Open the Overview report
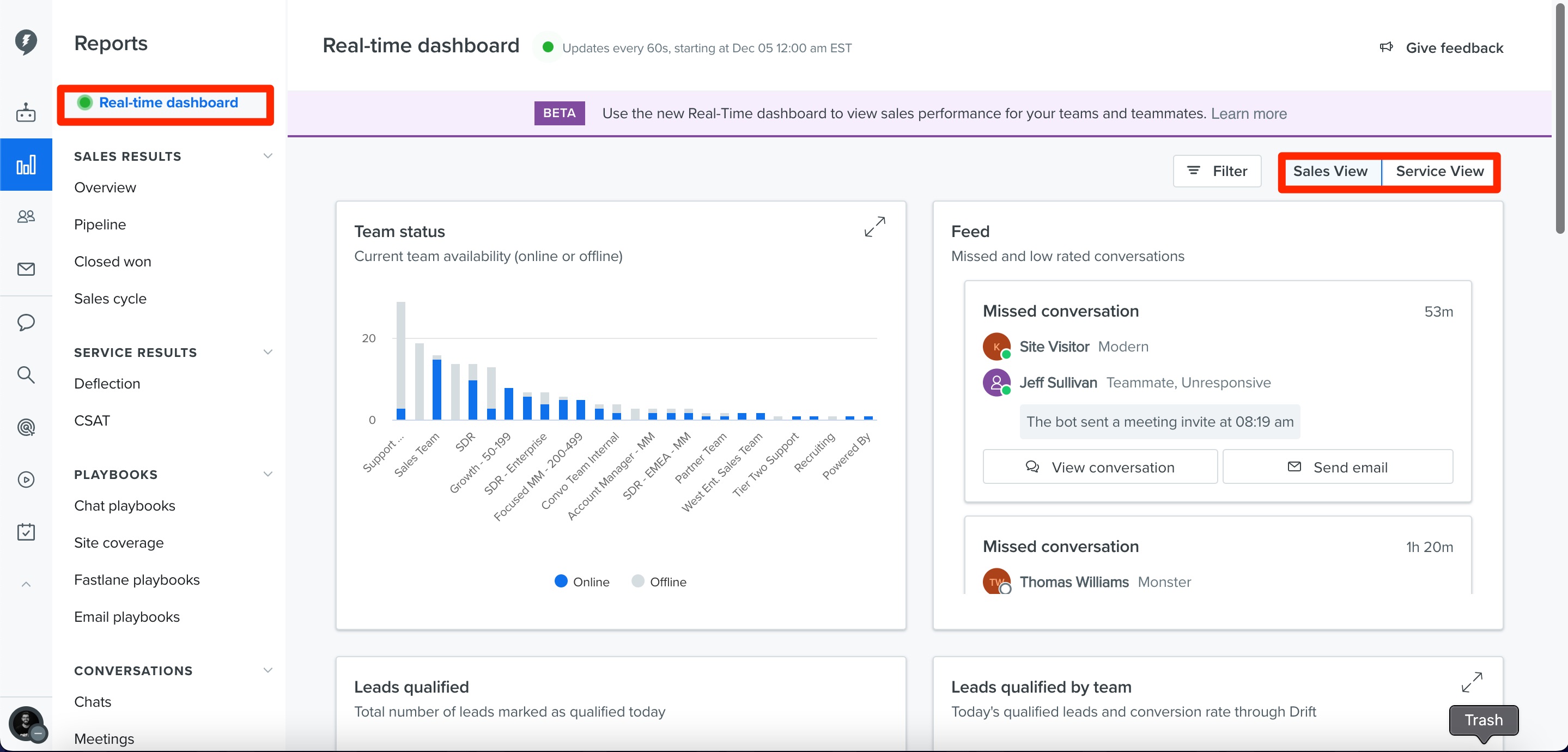 [x=105, y=187]
